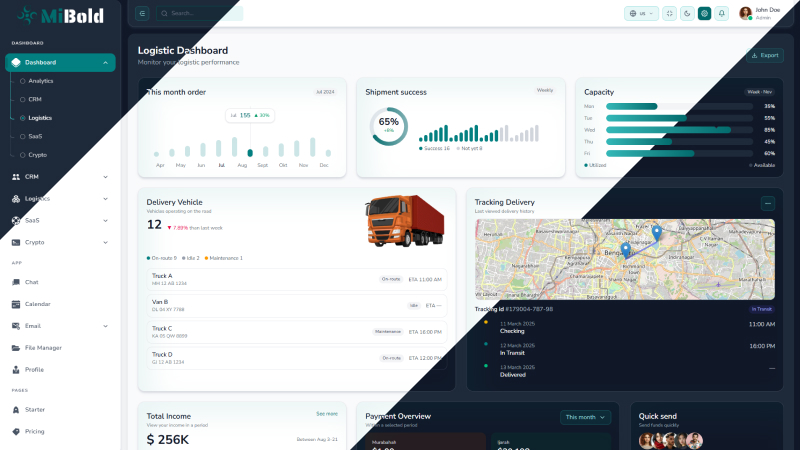The height and width of the screenshot is (450, 800).
Task: Click the Truck C Maintenance row
Action: tap(297, 332)
